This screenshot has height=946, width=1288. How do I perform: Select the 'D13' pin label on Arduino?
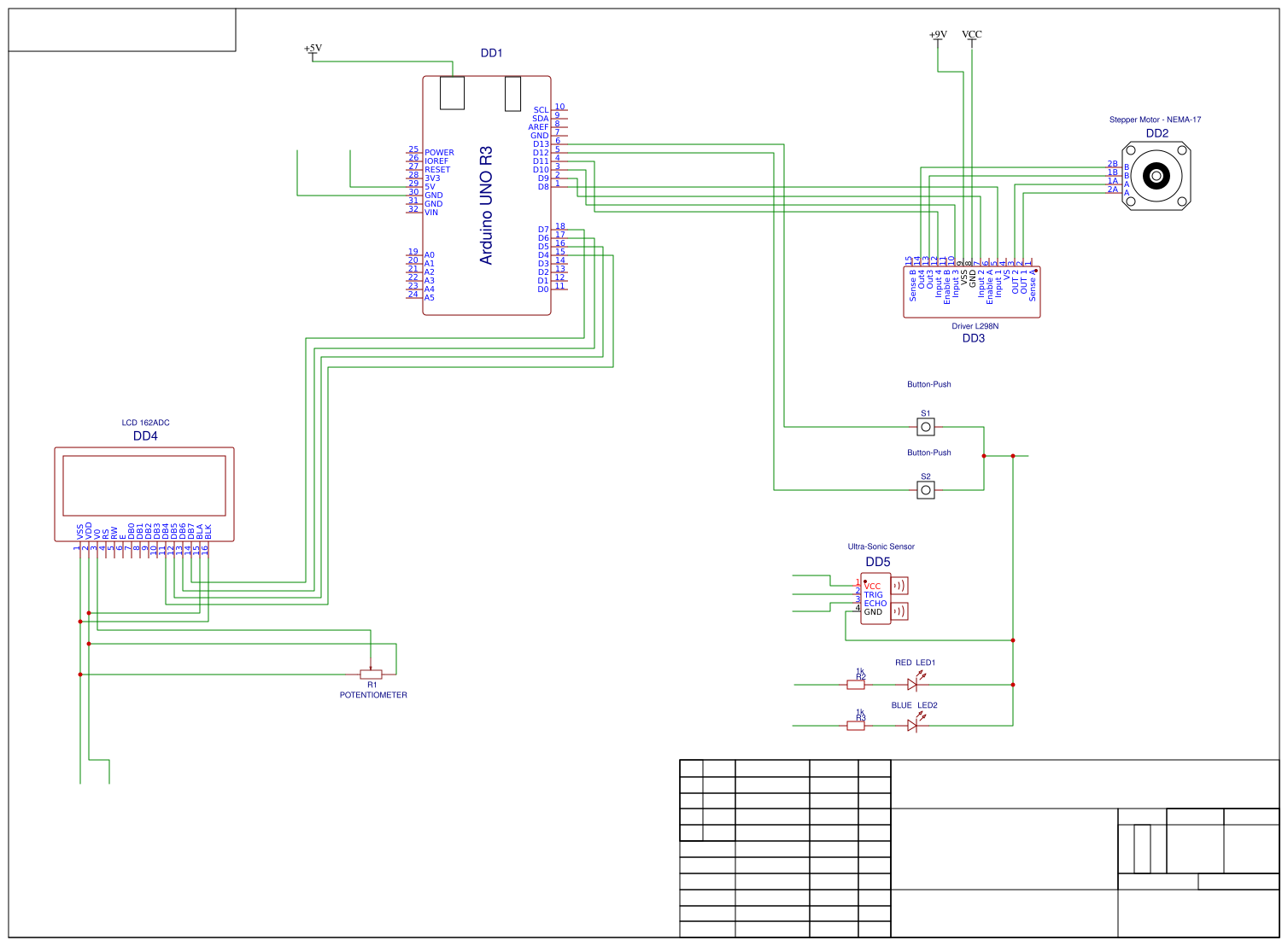tap(541, 144)
